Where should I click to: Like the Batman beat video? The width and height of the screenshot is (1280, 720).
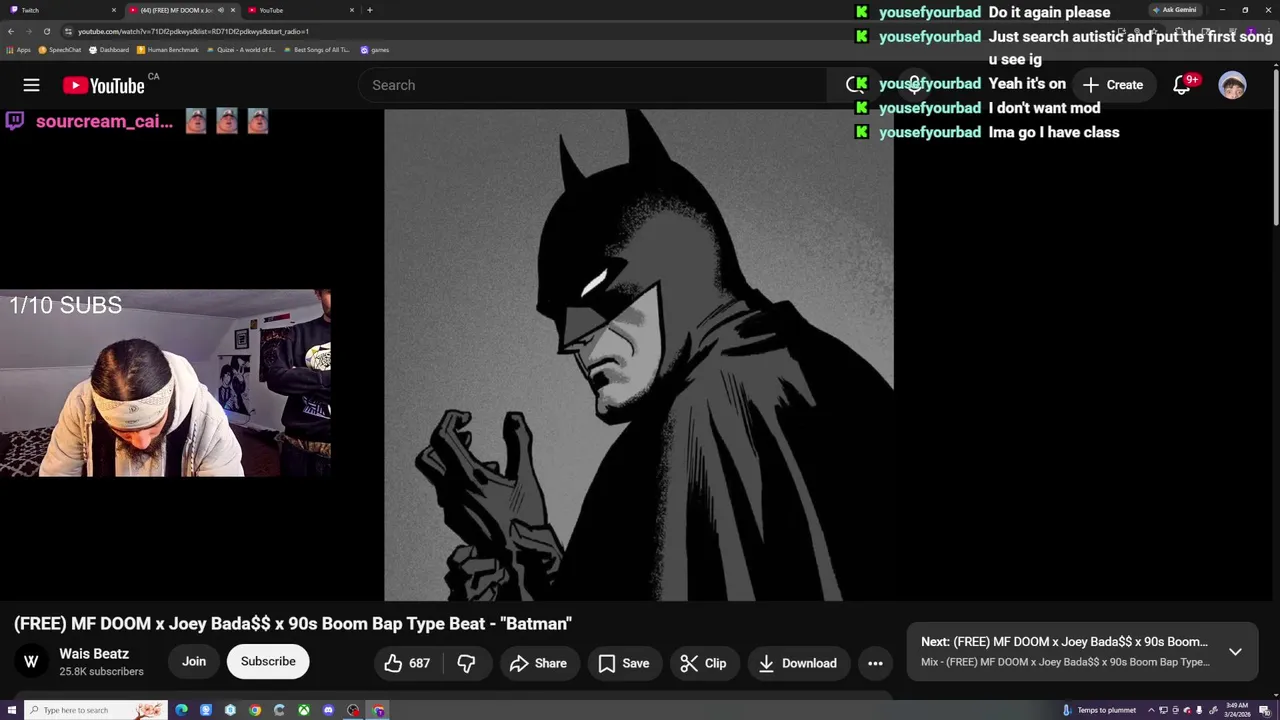(x=408, y=663)
